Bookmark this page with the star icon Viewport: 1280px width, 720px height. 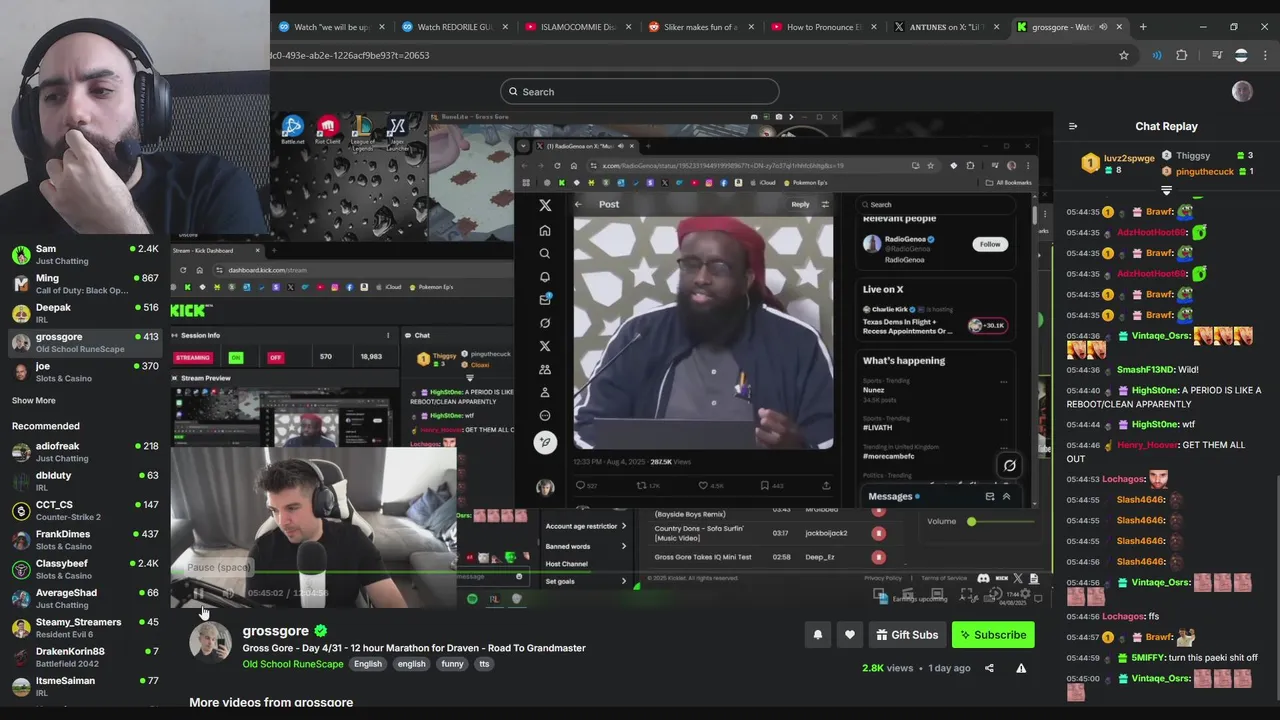1124,55
